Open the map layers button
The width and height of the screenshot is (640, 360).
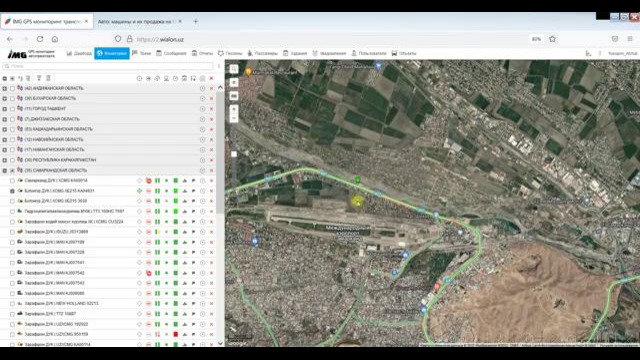pyautogui.click(x=234, y=82)
